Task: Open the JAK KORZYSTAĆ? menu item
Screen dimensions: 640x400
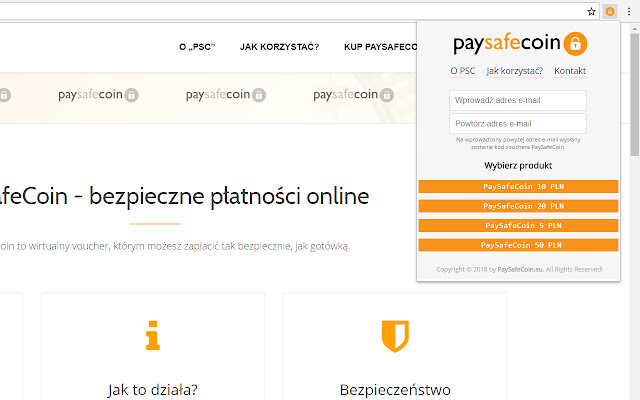Action: tap(280, 47)
